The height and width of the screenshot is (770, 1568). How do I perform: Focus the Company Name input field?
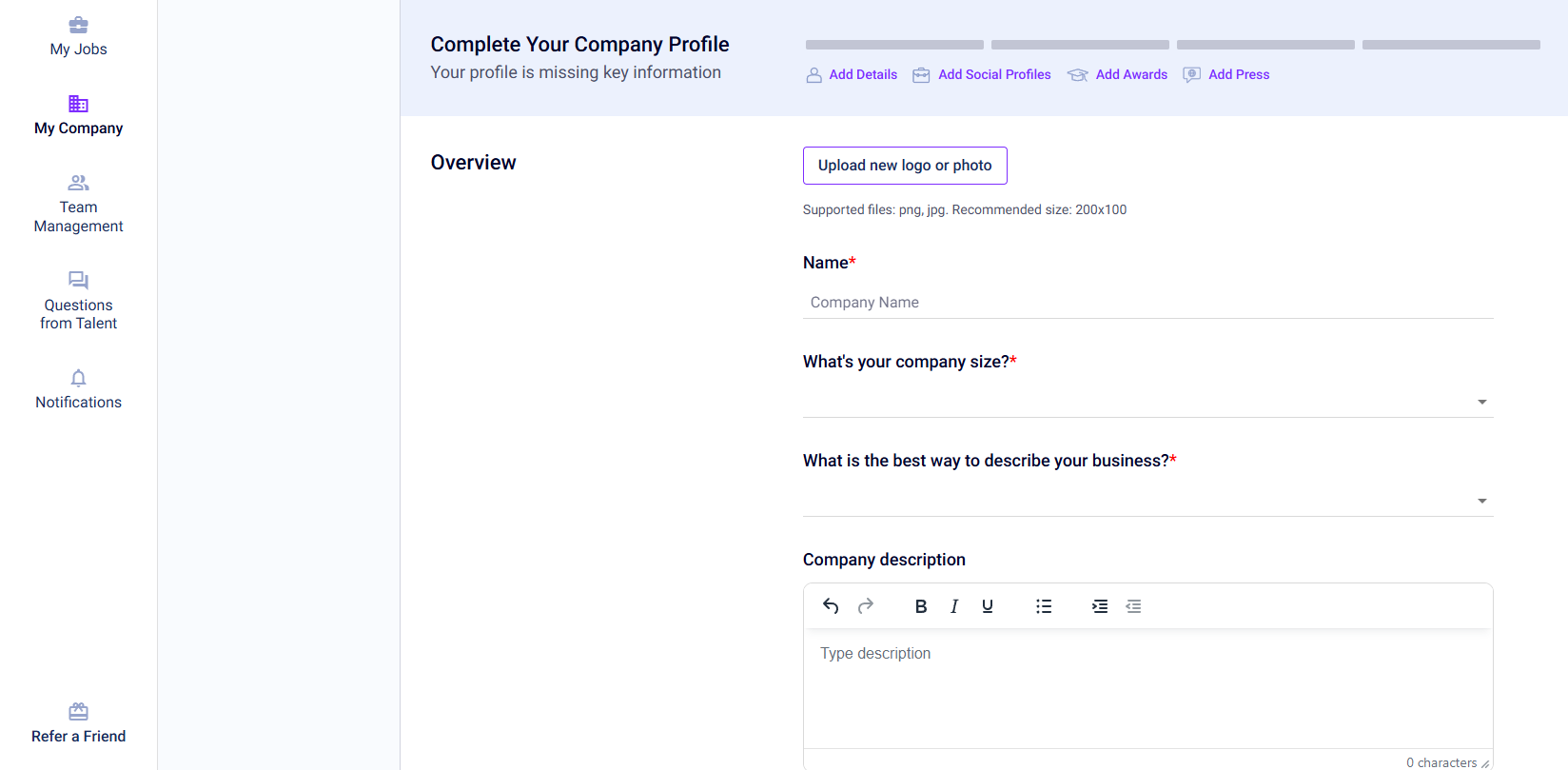coord(1147,303)
